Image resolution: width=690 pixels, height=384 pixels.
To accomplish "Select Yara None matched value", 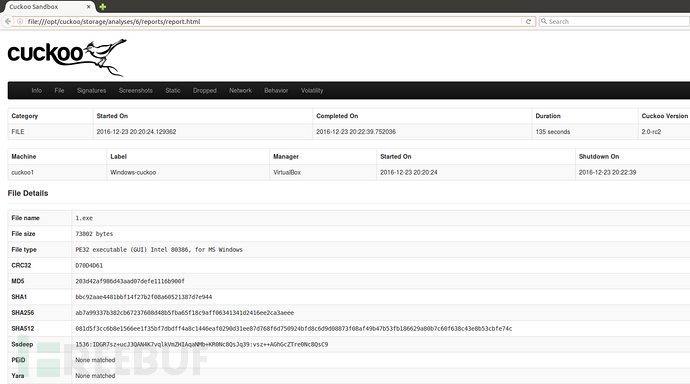I will (95, 376).
